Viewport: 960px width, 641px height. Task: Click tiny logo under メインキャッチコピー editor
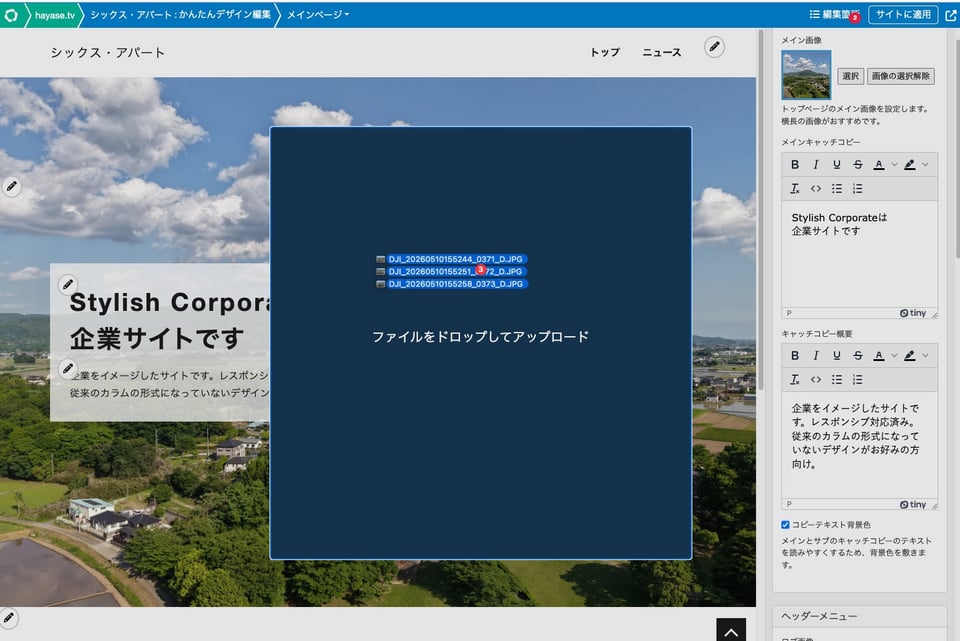coord(913,313)
